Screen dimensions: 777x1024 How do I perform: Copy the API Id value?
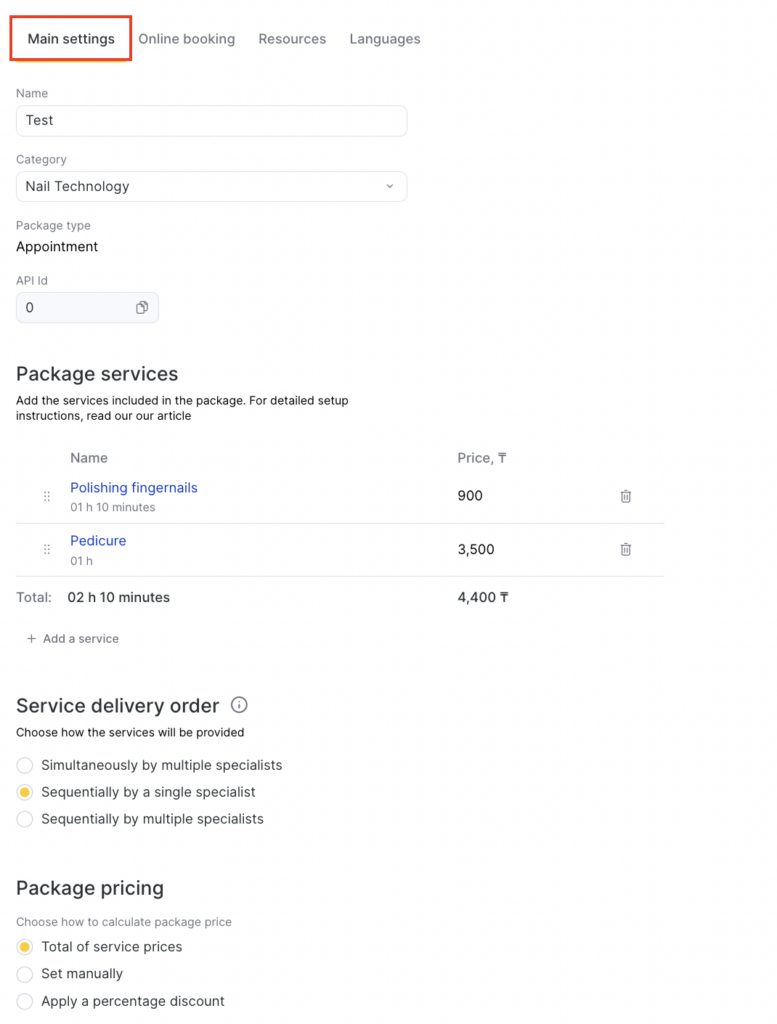[142, 308]
